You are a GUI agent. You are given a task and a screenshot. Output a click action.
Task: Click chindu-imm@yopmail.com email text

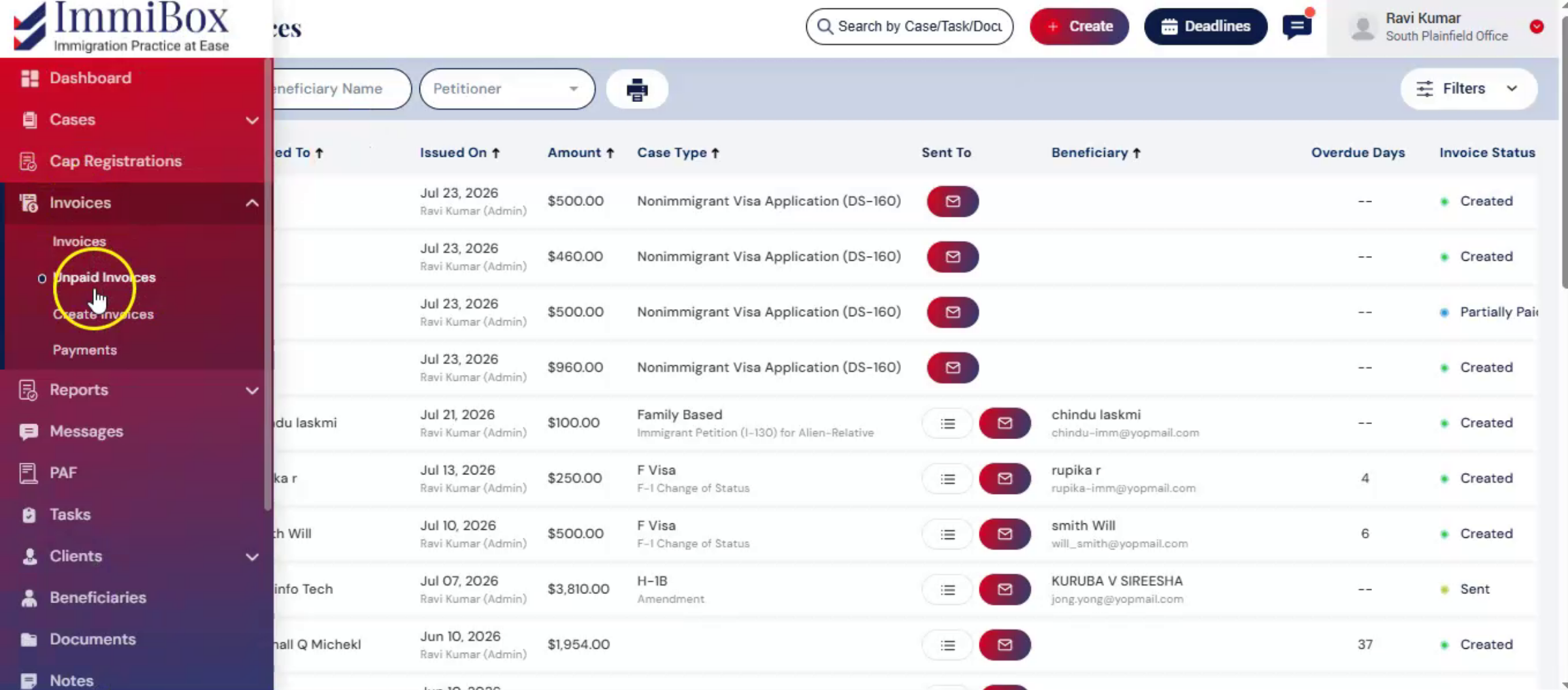1125,433
